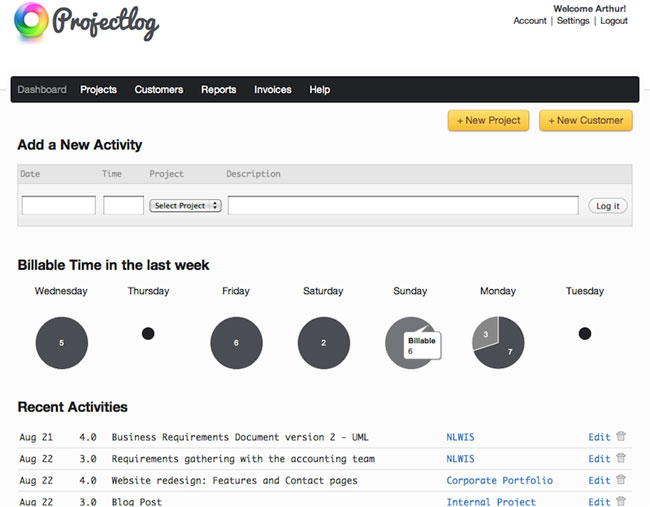Click the 'Blog Post' activity description

(136, 502)
